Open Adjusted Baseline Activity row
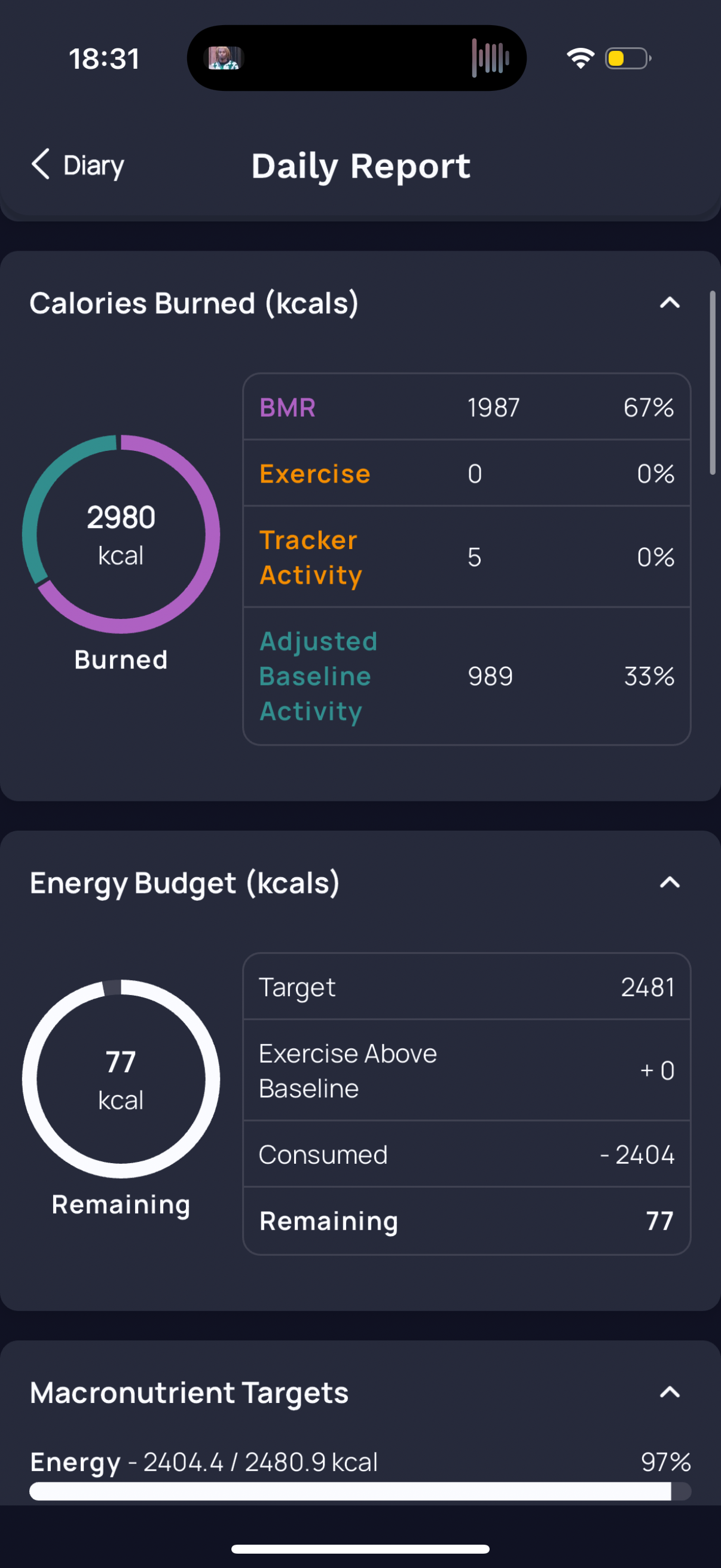This screenshot has width=721, height=1568. [x=467, y=676]
